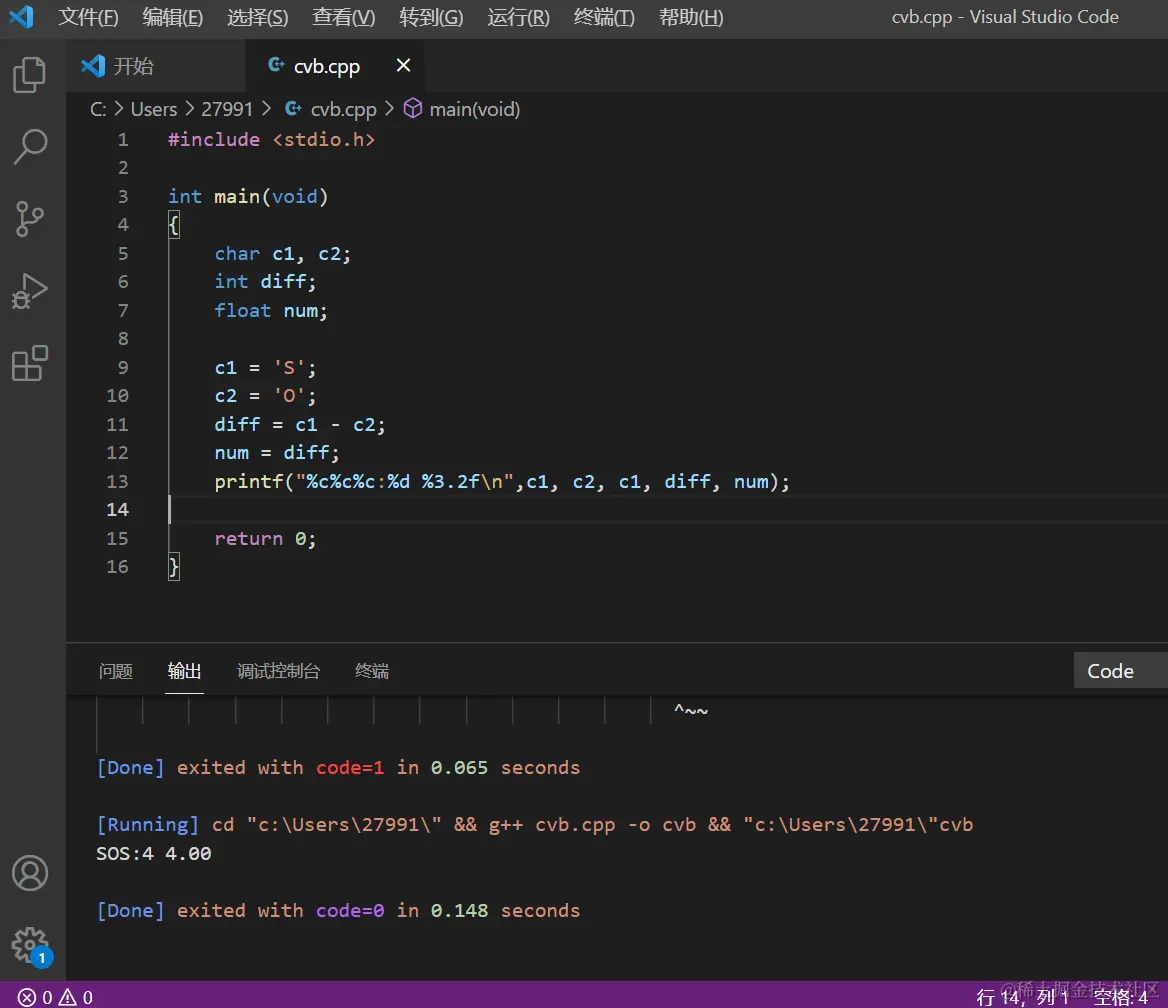This screenshot has height=1008, width=1168.
Task: Open the Source Control view icon
Action: (29, 218)
